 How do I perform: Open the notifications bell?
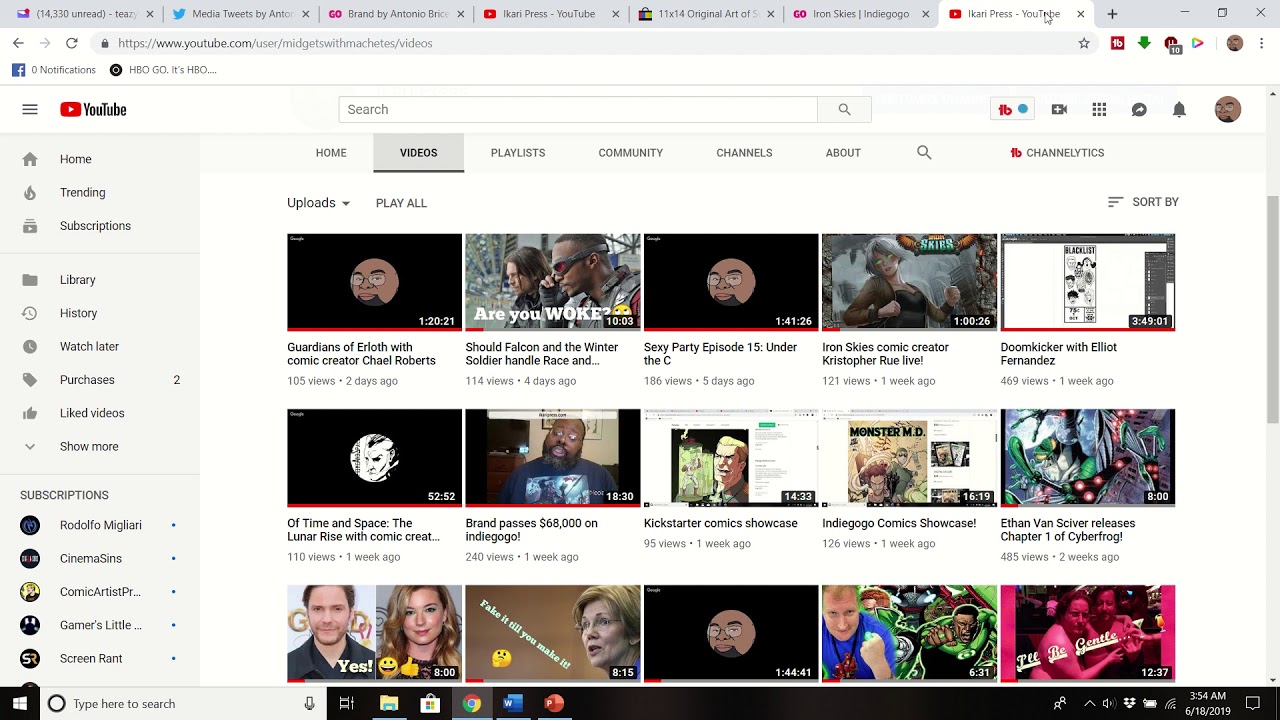[x=1179, y=110]
